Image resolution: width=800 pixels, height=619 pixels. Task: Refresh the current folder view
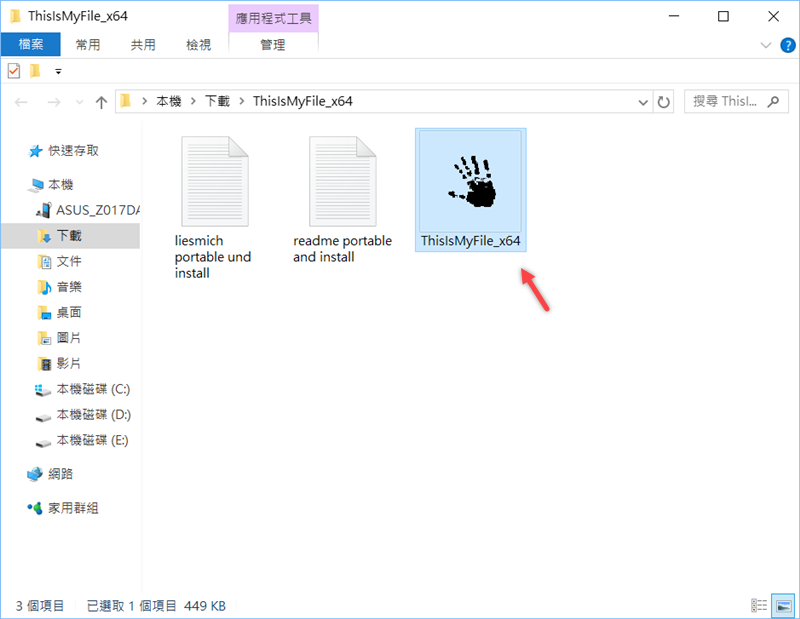(x=663, y=102)
